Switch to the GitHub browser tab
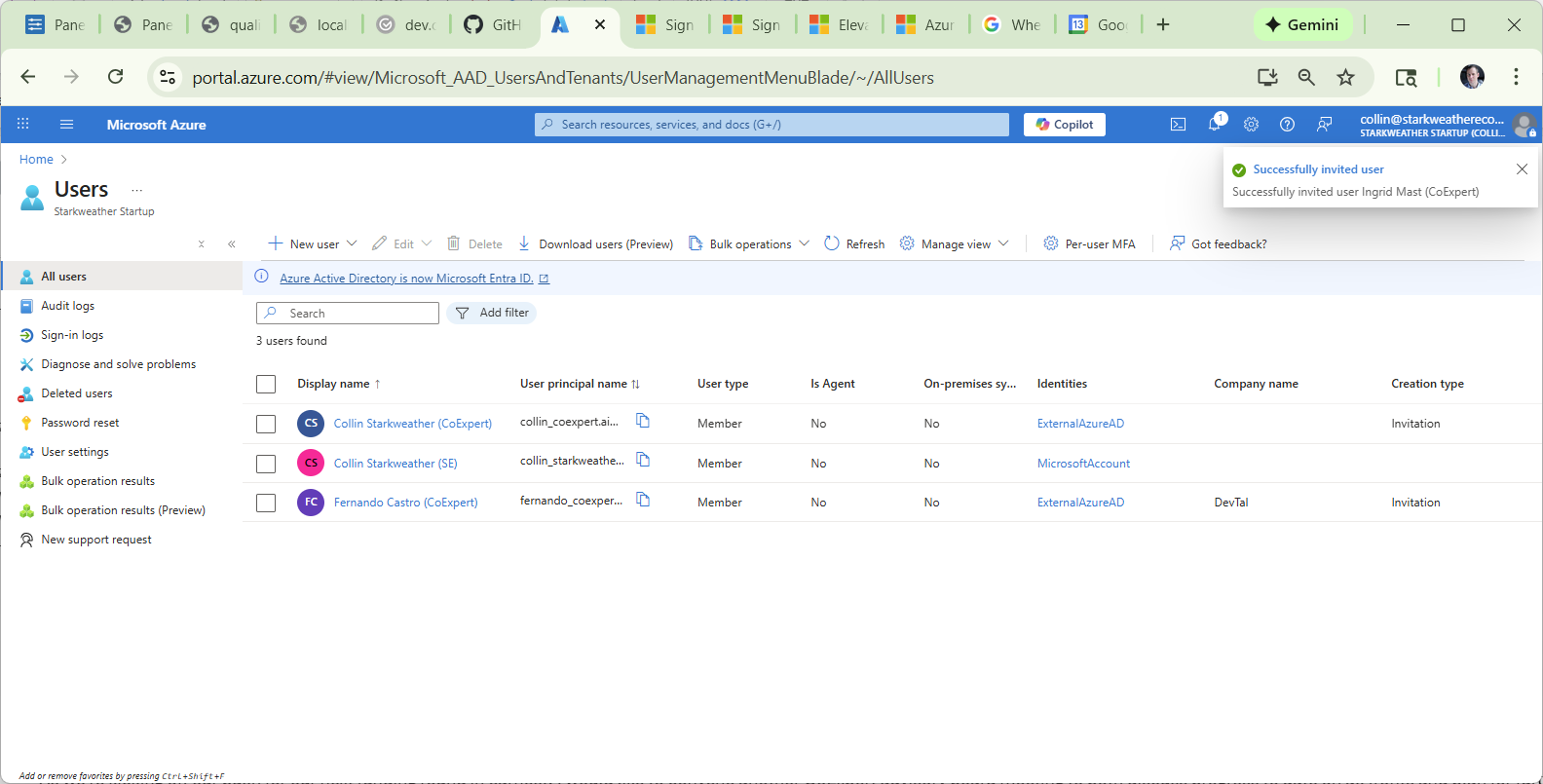 tap(494, 24)
